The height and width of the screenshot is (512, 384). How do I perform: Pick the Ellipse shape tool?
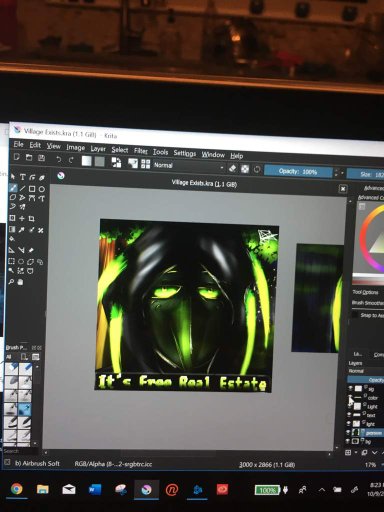42,189
